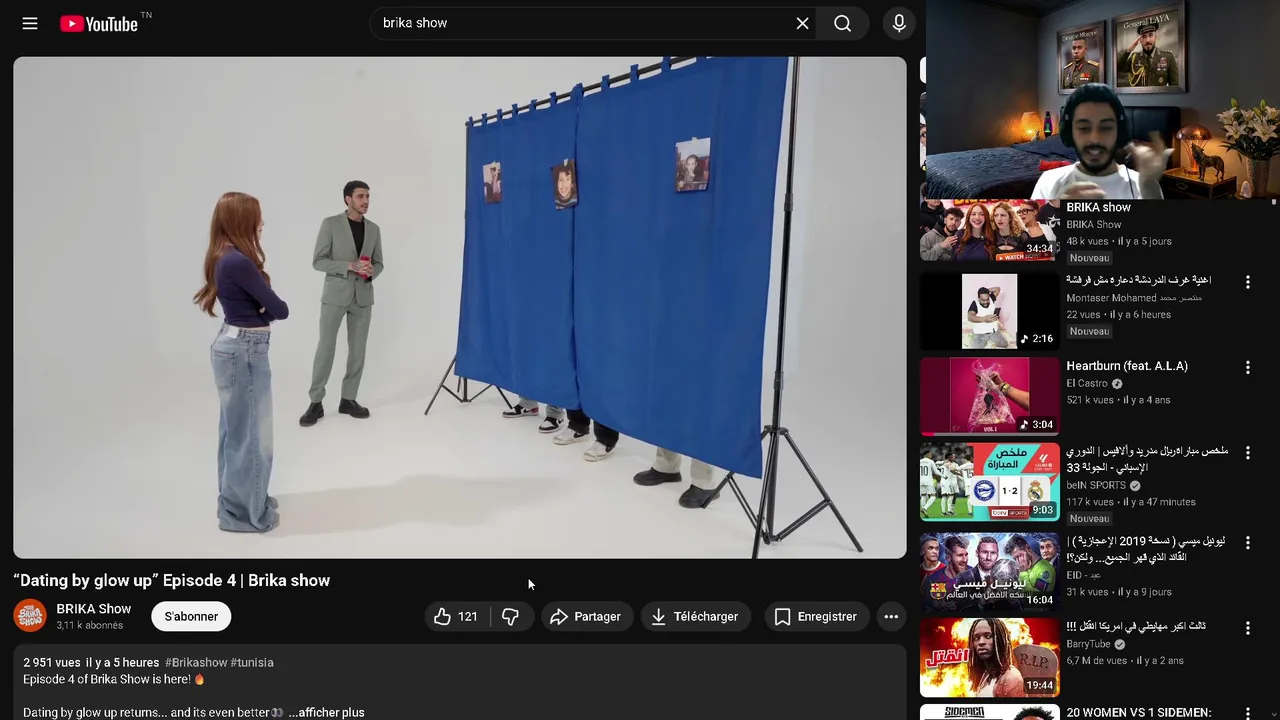Save video with Enregistrer button
This screenshot has height=720, width=1280.
coord(816,617)
